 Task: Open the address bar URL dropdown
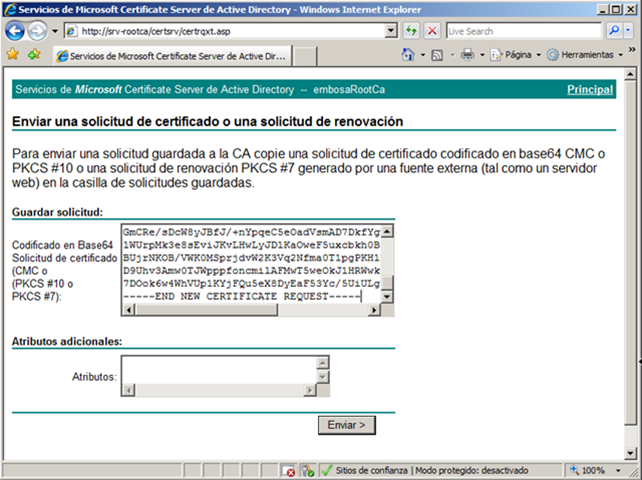[x=392, y=31]
